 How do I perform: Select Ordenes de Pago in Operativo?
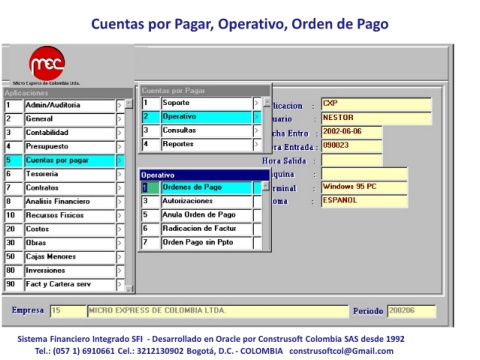coord(206,188)
